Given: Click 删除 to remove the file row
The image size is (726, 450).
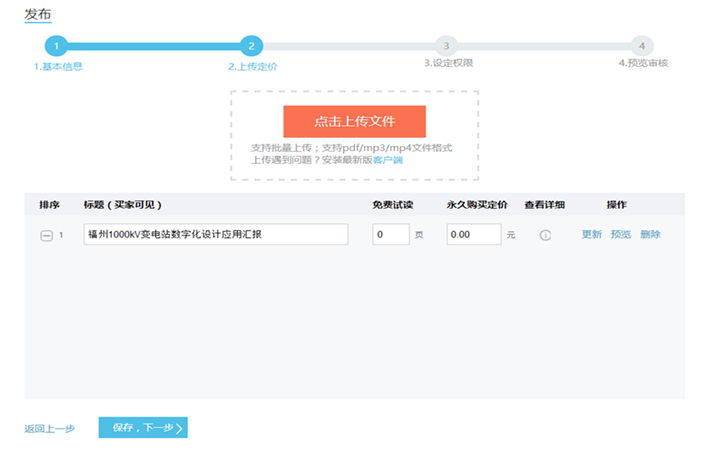Looking at the screenshot, I should (650, 234).
